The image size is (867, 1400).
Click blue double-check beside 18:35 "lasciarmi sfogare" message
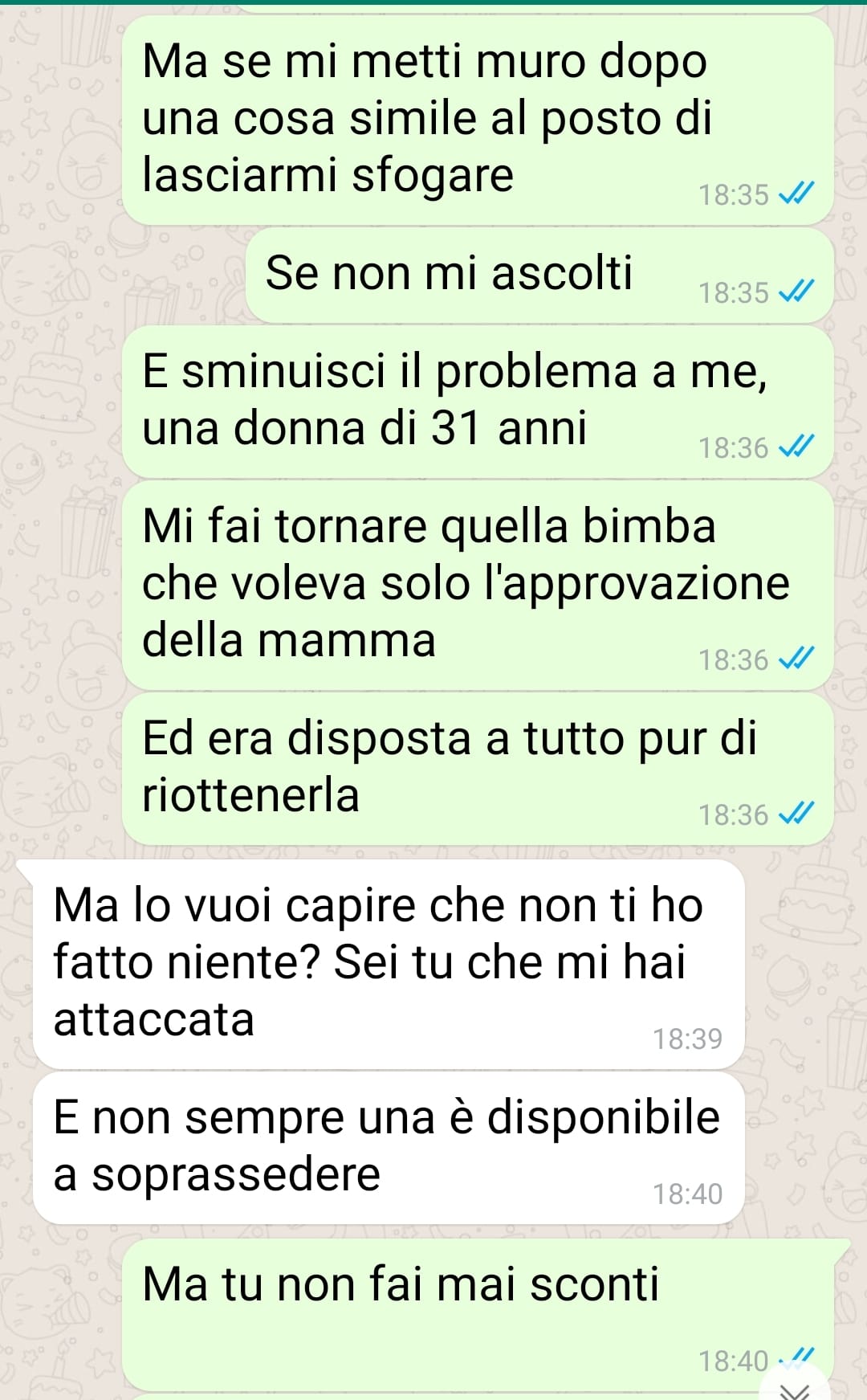coord(797,193)
